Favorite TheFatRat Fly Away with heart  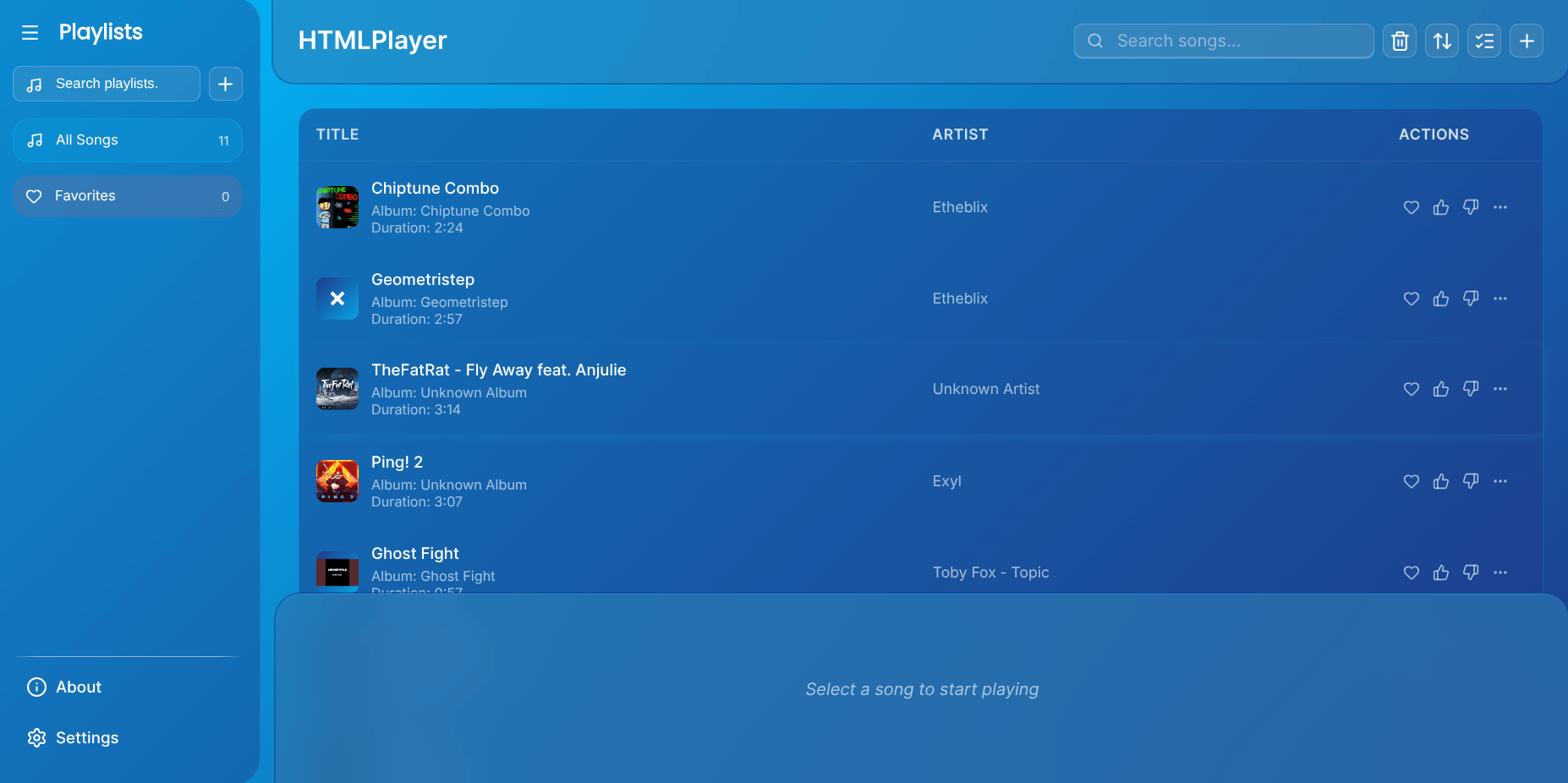1412,389
